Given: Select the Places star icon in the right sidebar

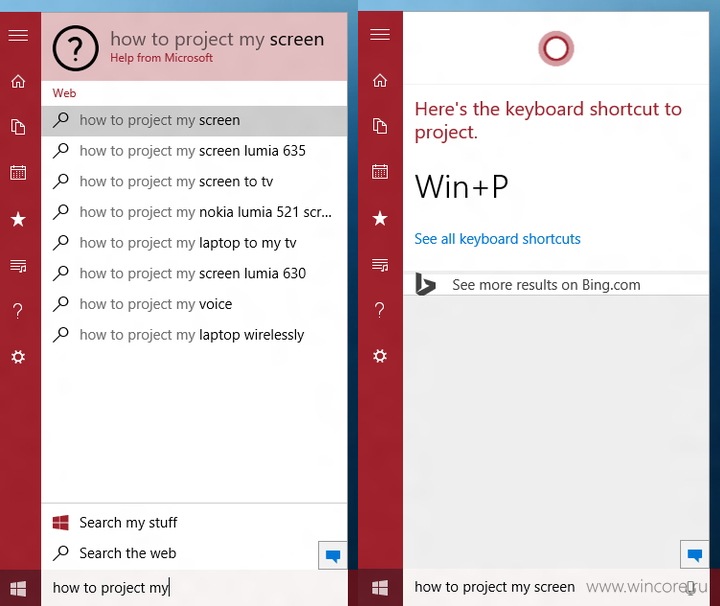Looking at the screenshot, I should pos(380,218).
